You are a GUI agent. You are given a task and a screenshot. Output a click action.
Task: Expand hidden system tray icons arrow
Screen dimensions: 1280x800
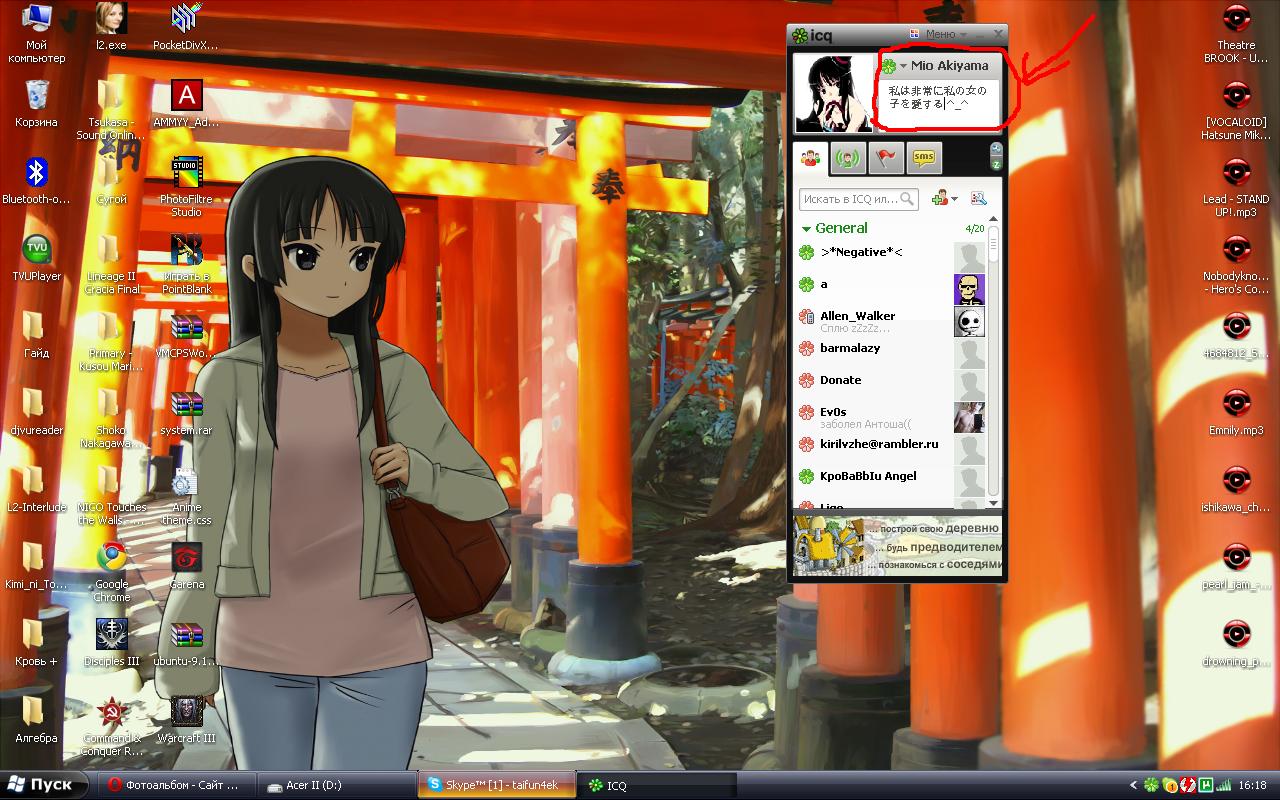click(1133, 786)
